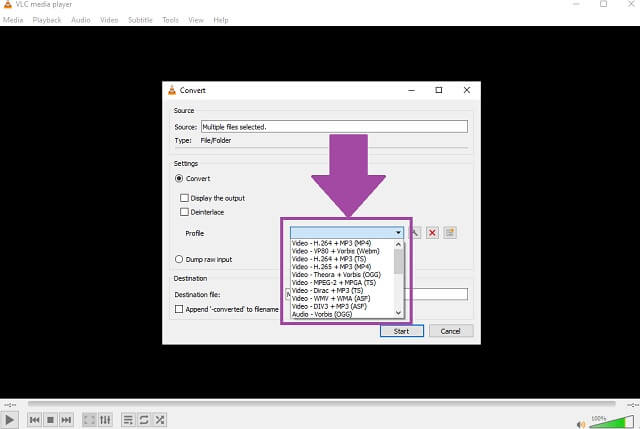Show extended settings equalizer icon
This screenshot has height=429, width=640.
[x=105, y=420]
